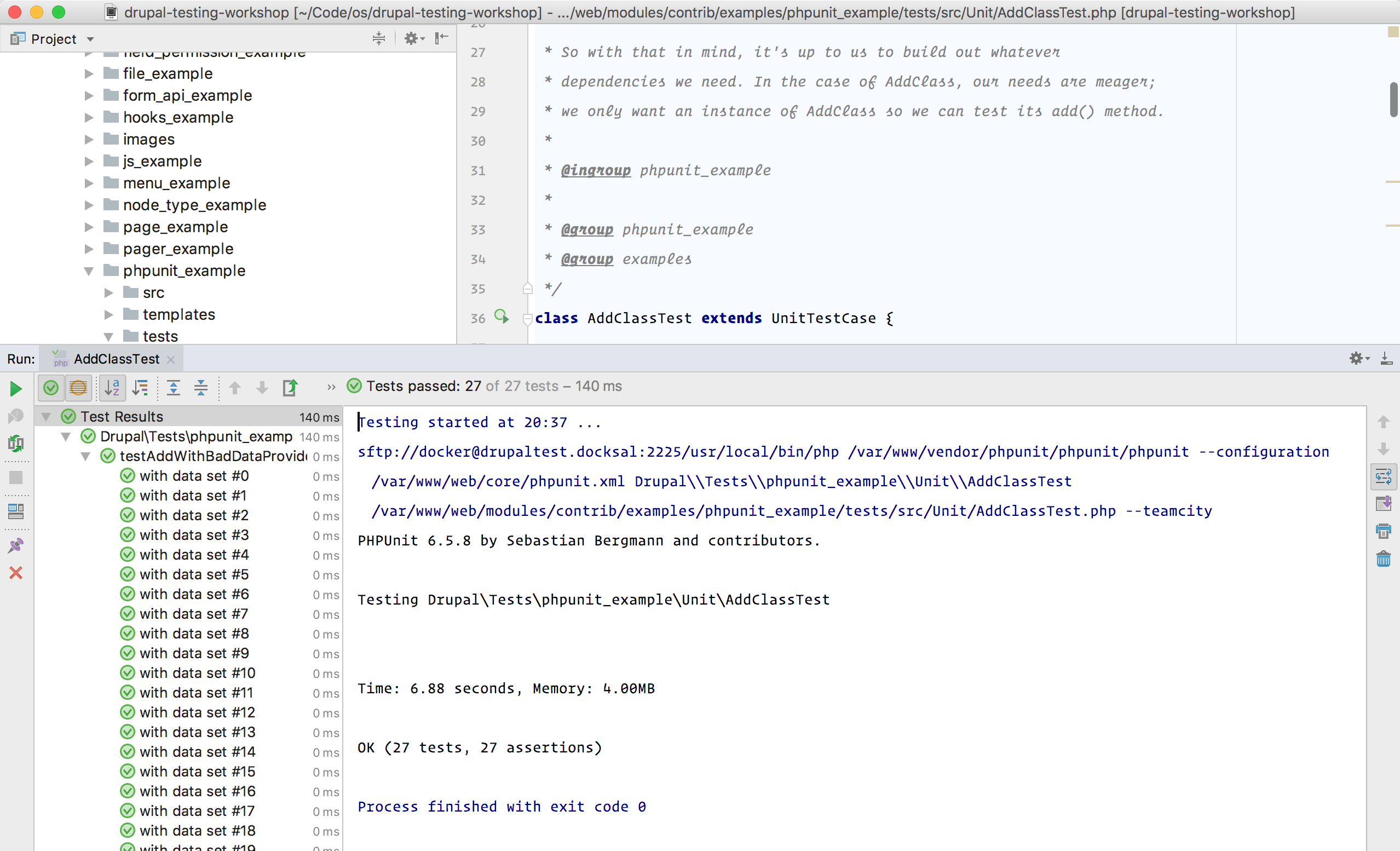Collapse the Test Results root node
This screenshot has width=1400, height=851.
(46, 417)
